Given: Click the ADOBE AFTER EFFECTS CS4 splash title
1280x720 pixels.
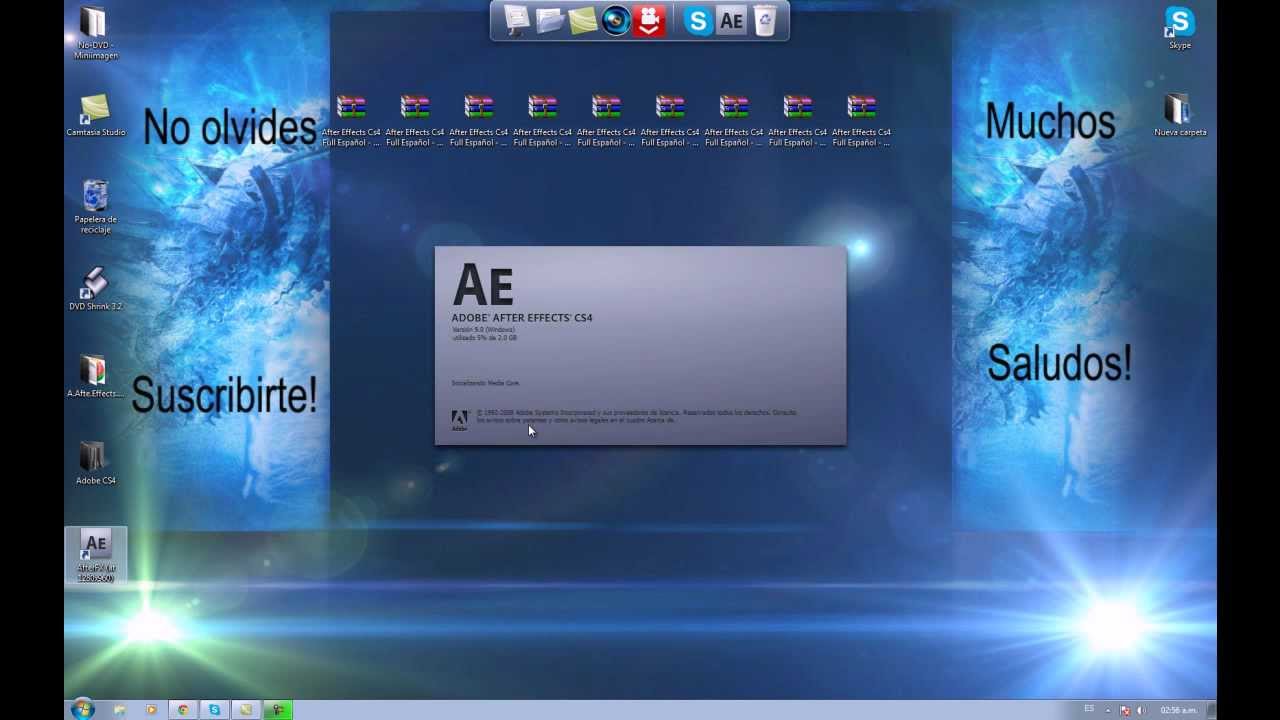Looking at the screenshot, I should (522, 318).
